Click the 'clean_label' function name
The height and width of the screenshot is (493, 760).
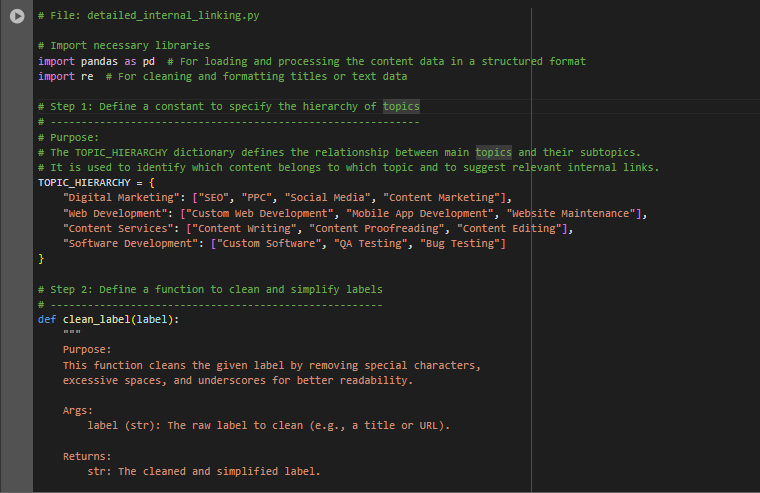pos(96,320)
